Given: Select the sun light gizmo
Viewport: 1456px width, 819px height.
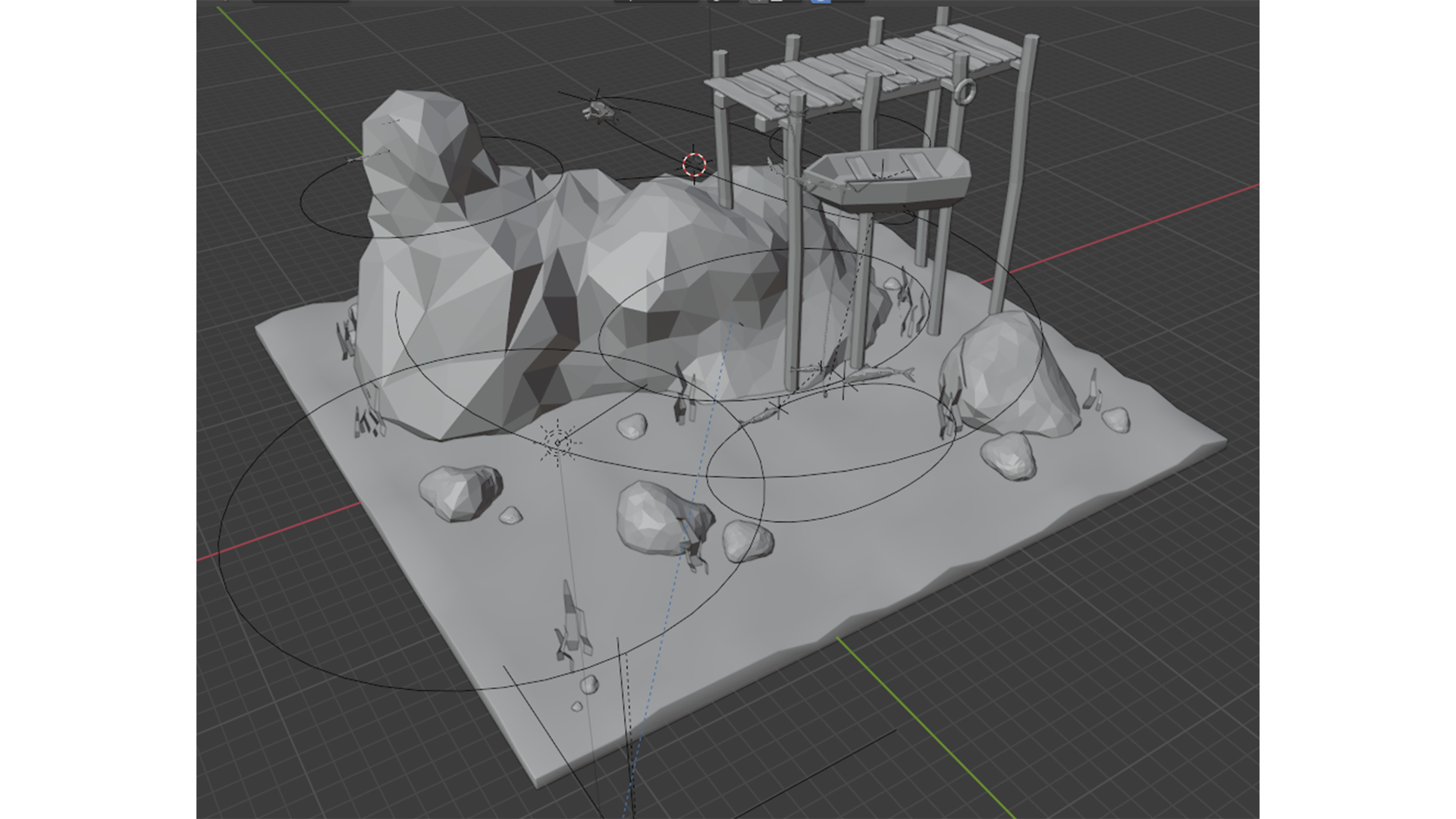Looking at the screenshot, I should tap(559, 442).
